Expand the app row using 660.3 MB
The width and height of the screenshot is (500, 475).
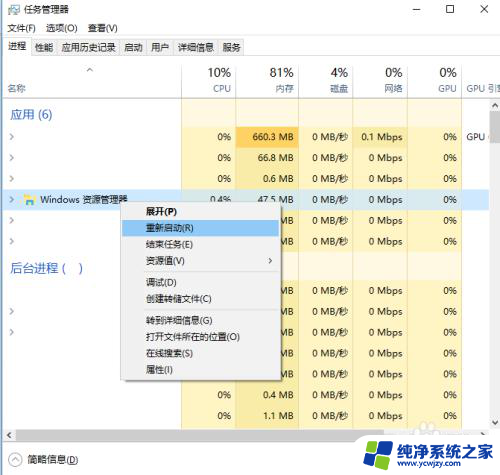[x=12, y=137]
